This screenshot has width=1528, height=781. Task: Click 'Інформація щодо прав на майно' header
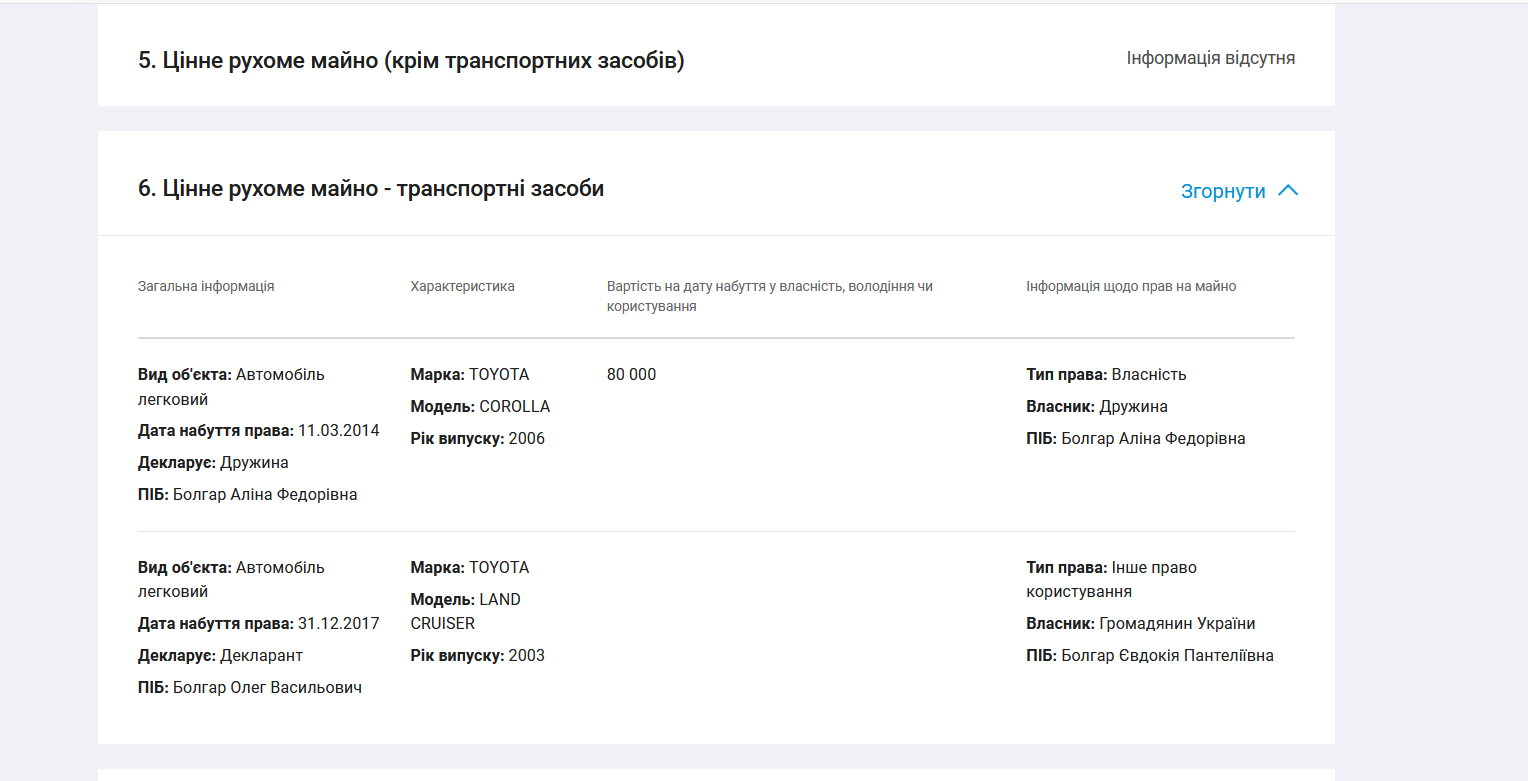(x=1131, y=286)
